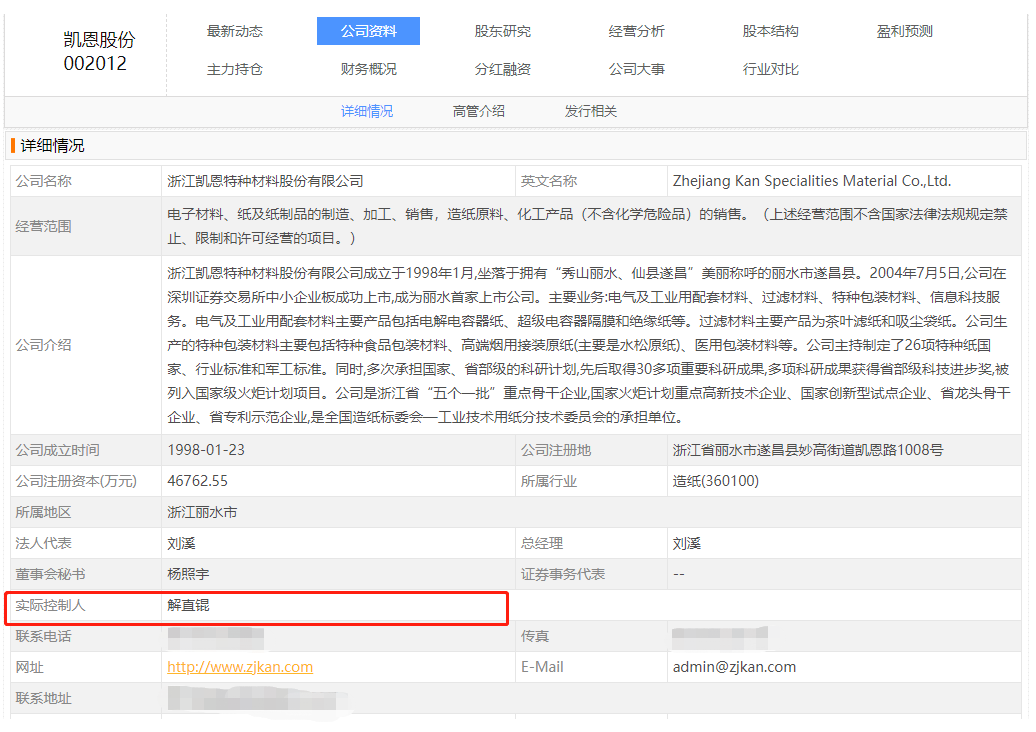Open the 股东研究 tab
This screenshot has height=732, width=1036.
coord(502,31)
